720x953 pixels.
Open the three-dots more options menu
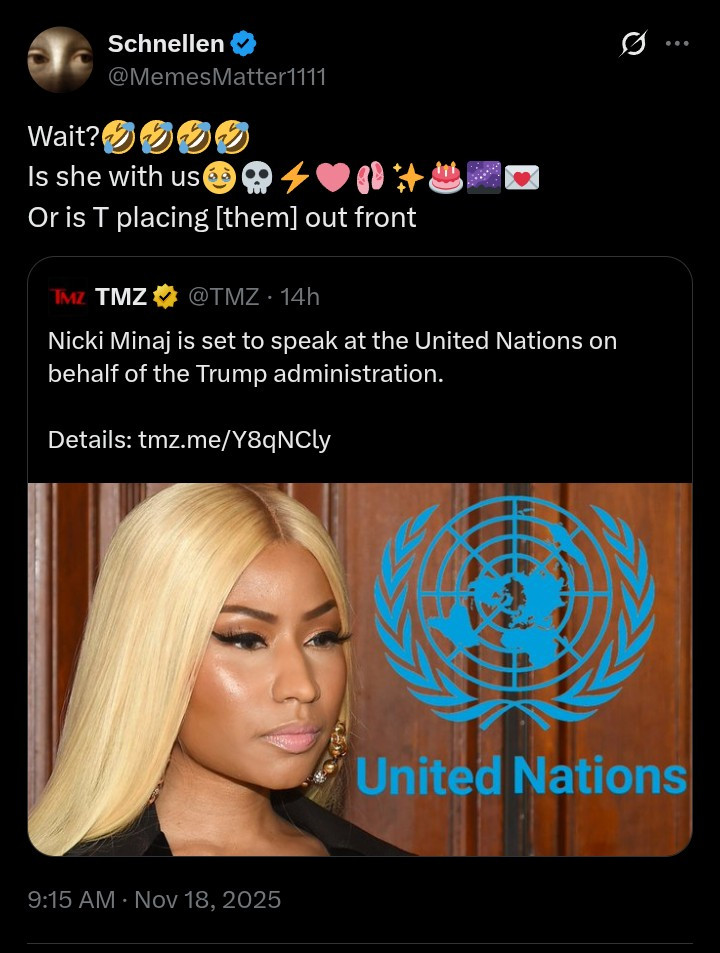click(677, 44)
